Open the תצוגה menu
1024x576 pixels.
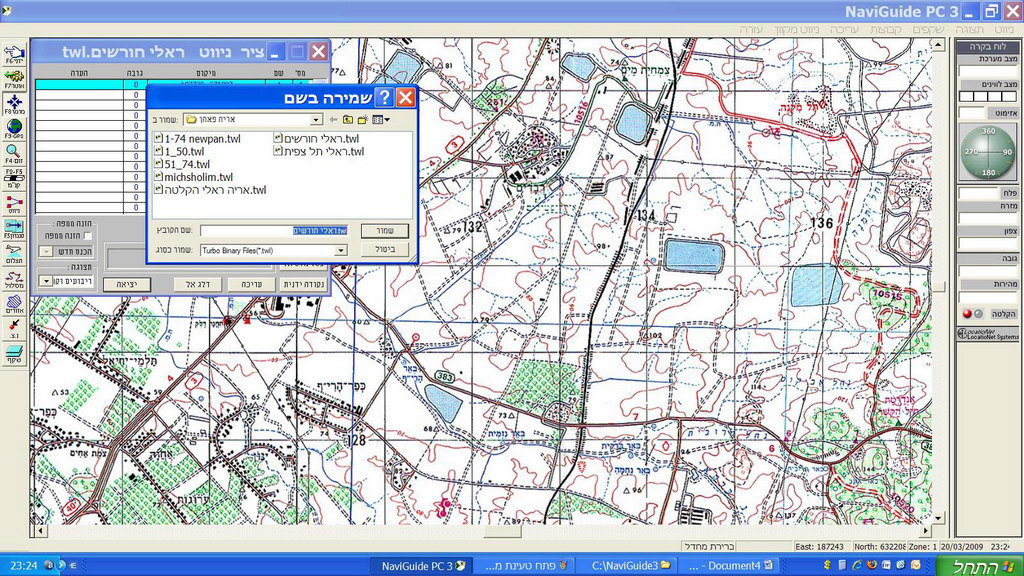click(x=969, y=29)
